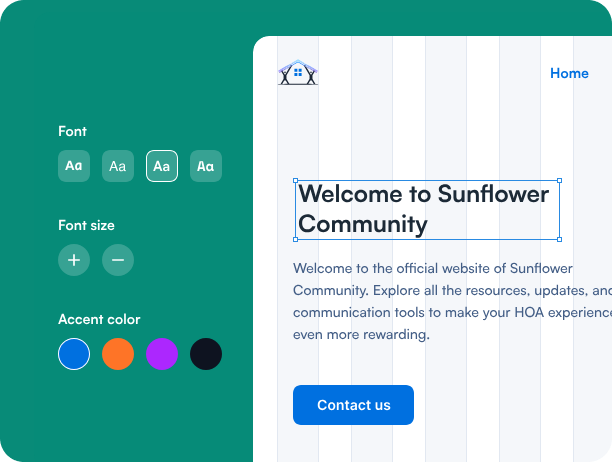Click the outlined third font option
The width and height of the screenshot is (612, 462).
tap(162, 166)
